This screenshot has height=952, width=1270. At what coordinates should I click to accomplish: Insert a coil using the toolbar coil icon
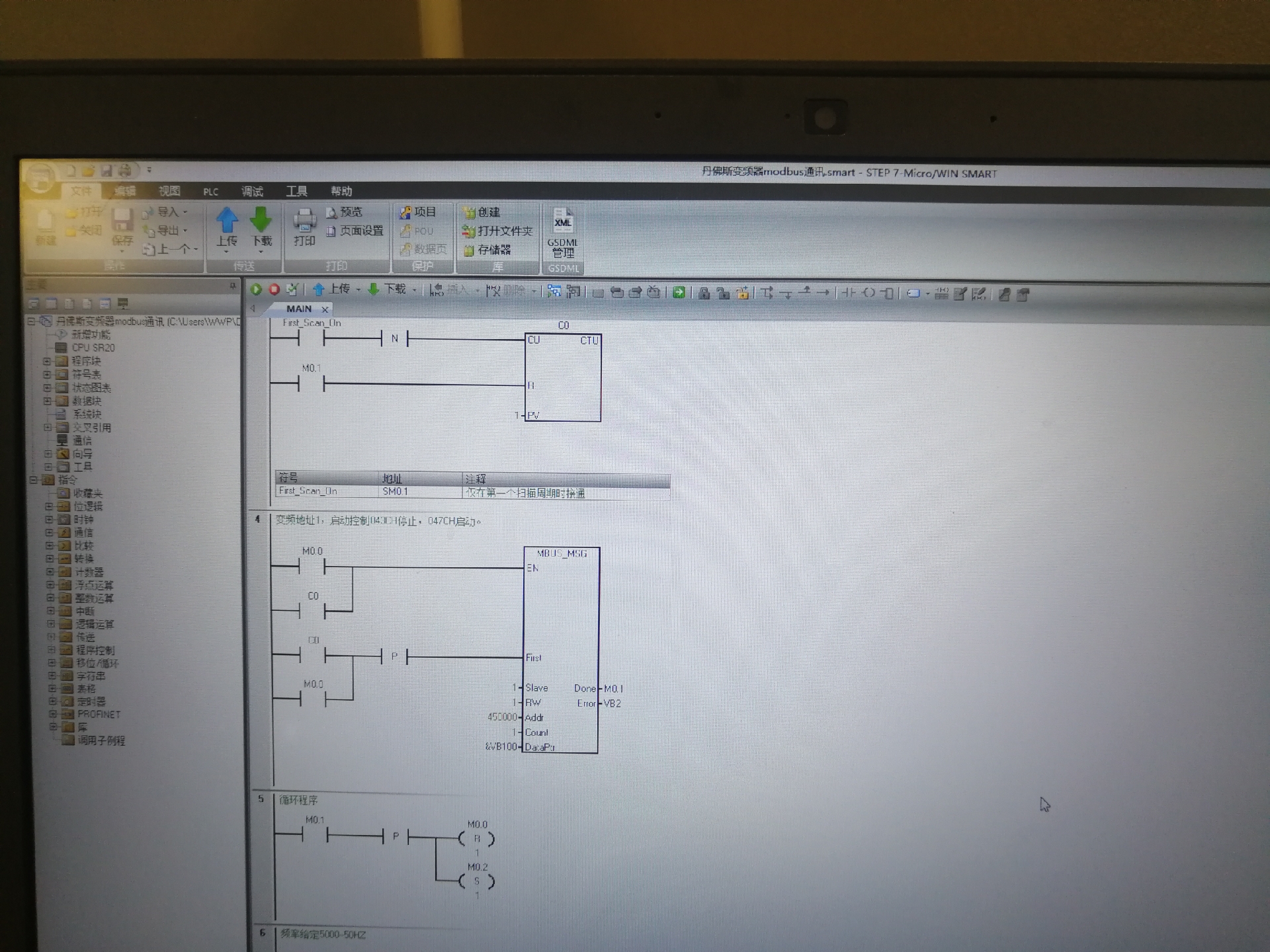tap(869, 293)
